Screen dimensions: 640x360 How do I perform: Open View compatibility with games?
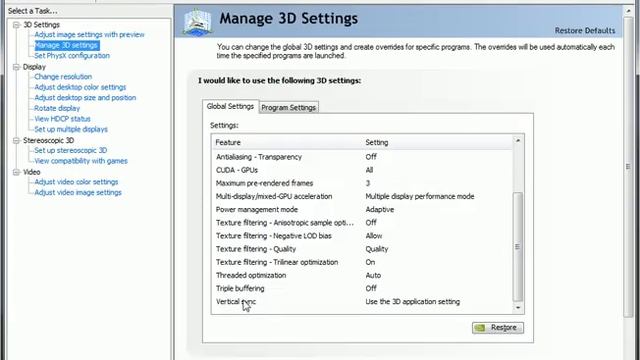[x=81, y=161]
